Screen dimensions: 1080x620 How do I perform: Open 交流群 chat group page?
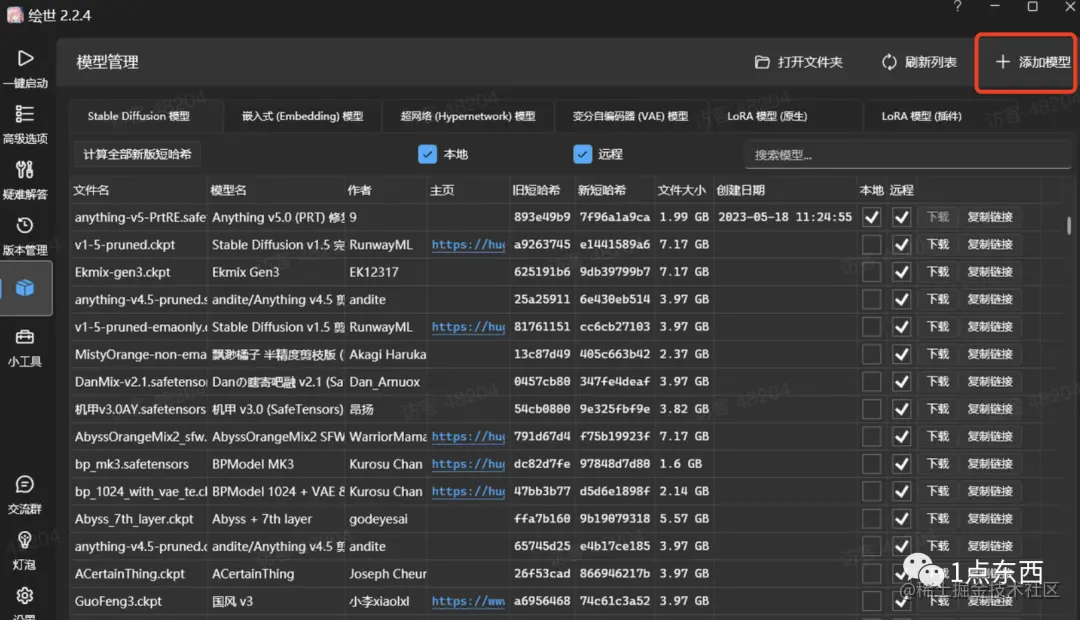coord(25,495)
